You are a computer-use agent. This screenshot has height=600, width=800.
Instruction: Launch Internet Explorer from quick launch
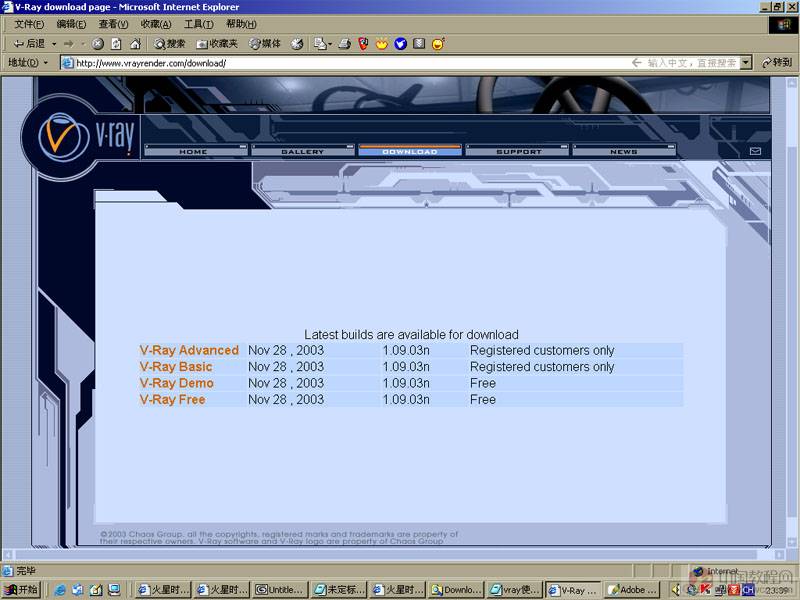(x=60, y=590)
